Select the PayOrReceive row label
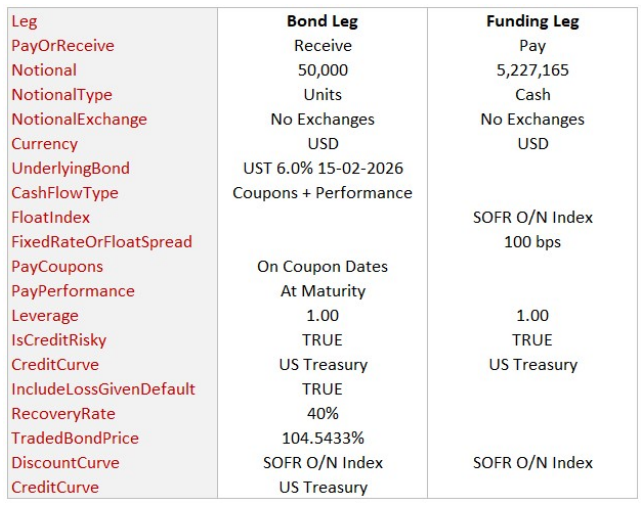The image size is (643, 507). point(62,46)
